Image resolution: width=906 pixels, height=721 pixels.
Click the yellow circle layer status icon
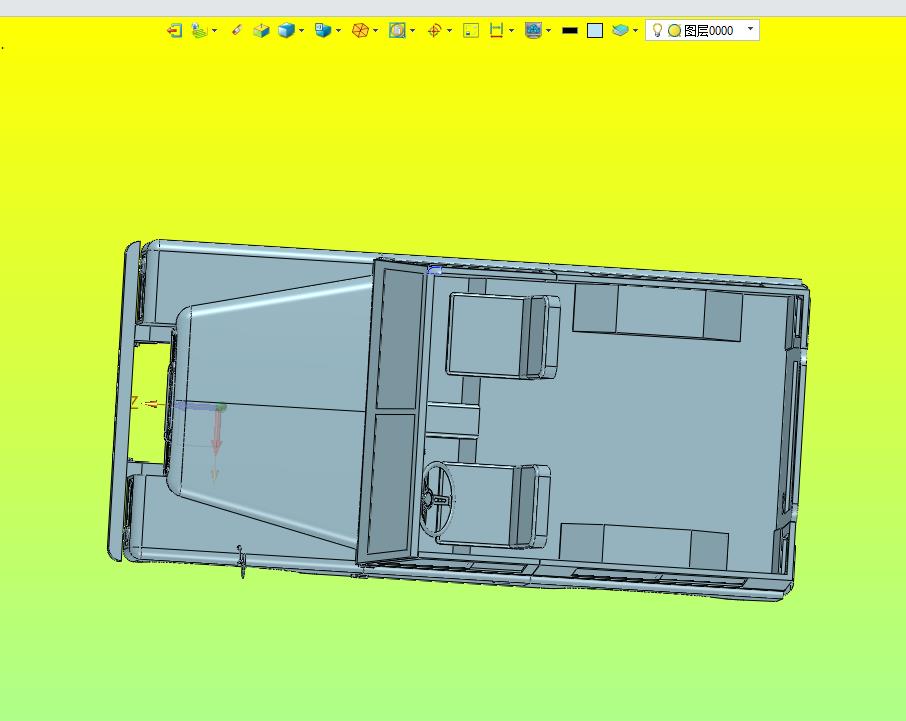pyautogui.click(x=674, y=31)
